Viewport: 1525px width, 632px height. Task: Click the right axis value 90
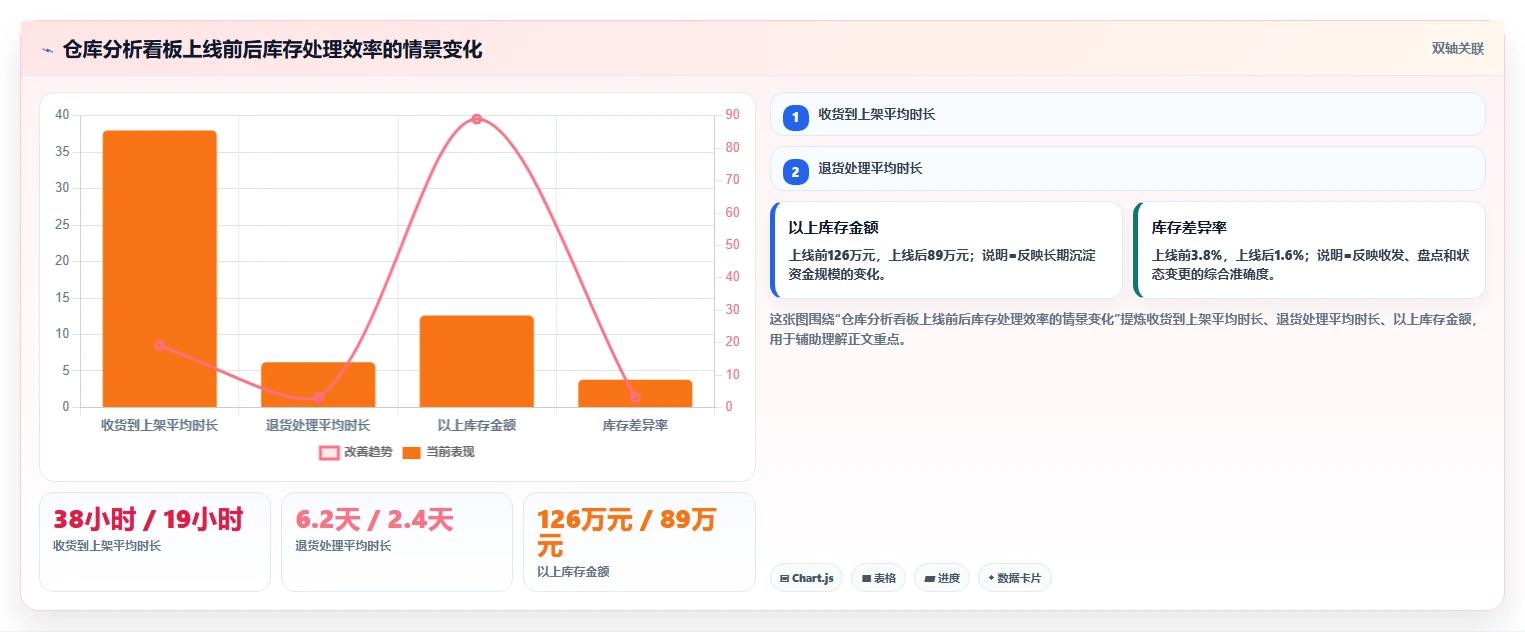[x=732, y=115]
